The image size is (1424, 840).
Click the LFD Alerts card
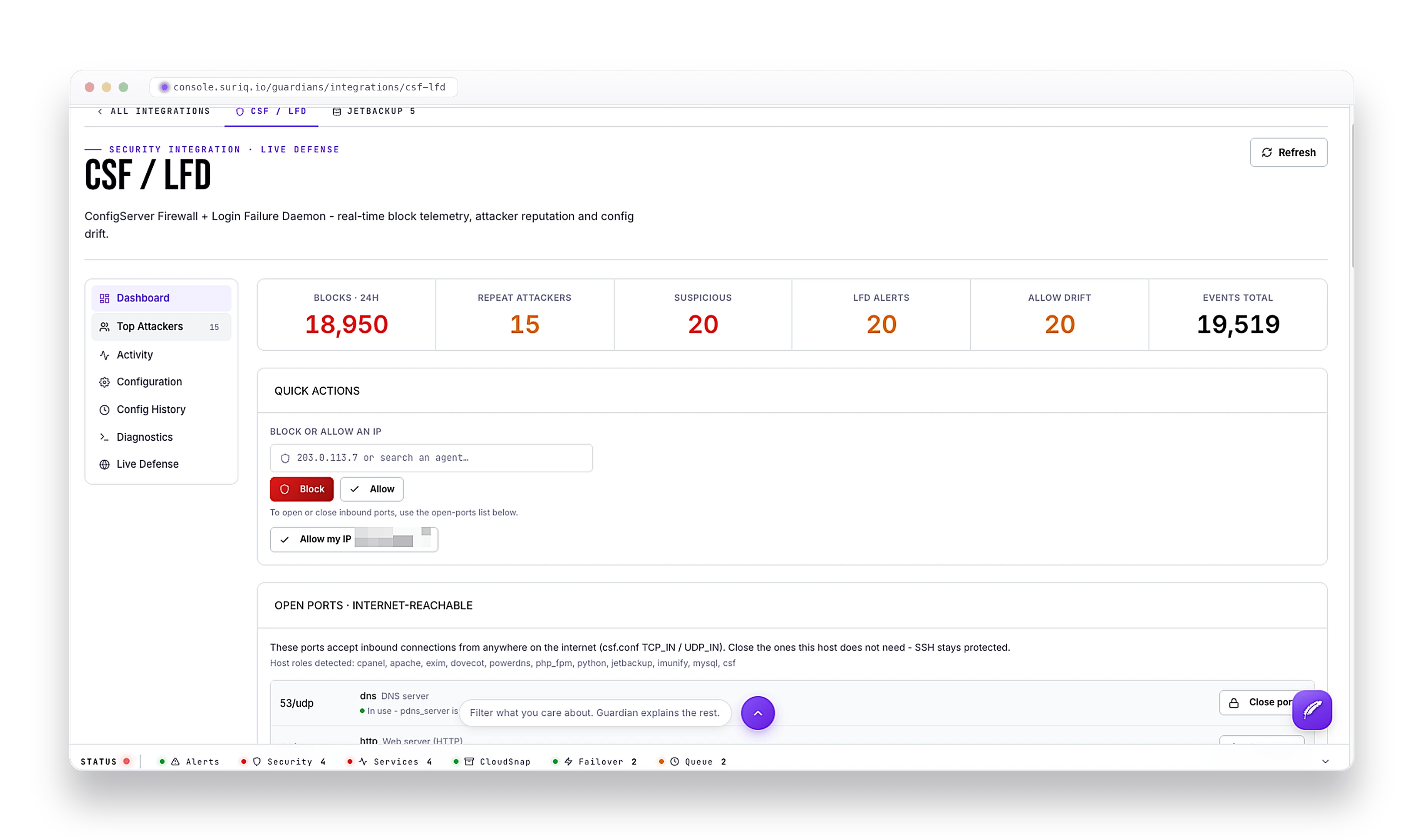click(881, 315)
